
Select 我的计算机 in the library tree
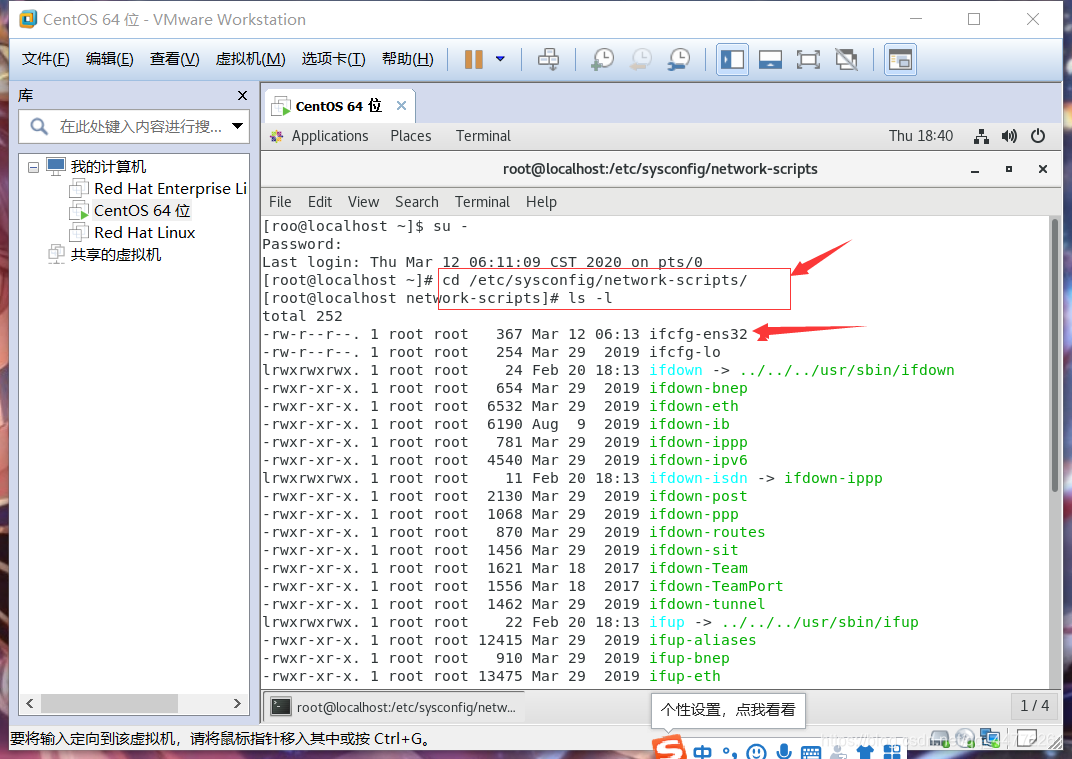108,166
